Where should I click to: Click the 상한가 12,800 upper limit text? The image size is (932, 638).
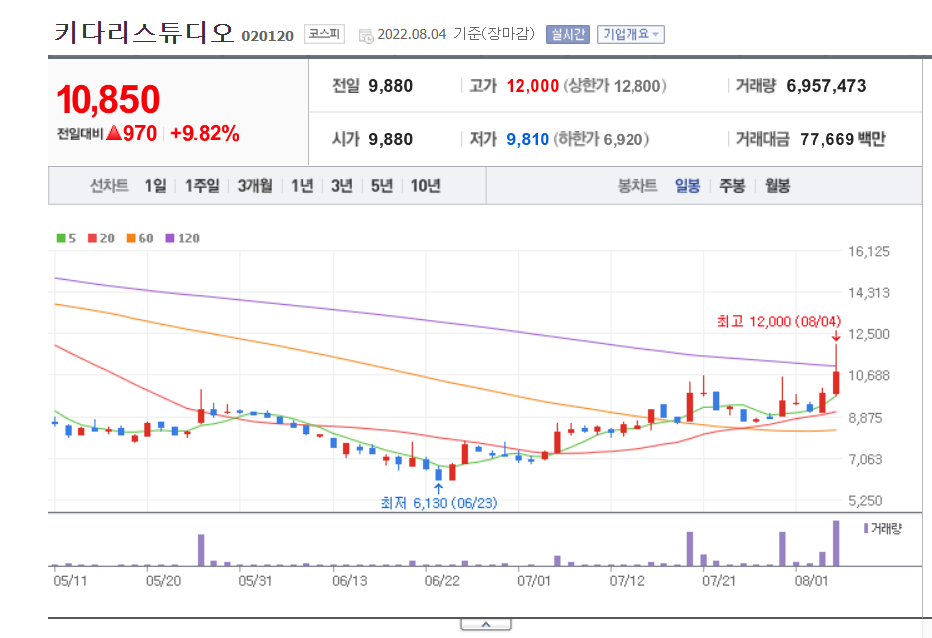point(615,86)
